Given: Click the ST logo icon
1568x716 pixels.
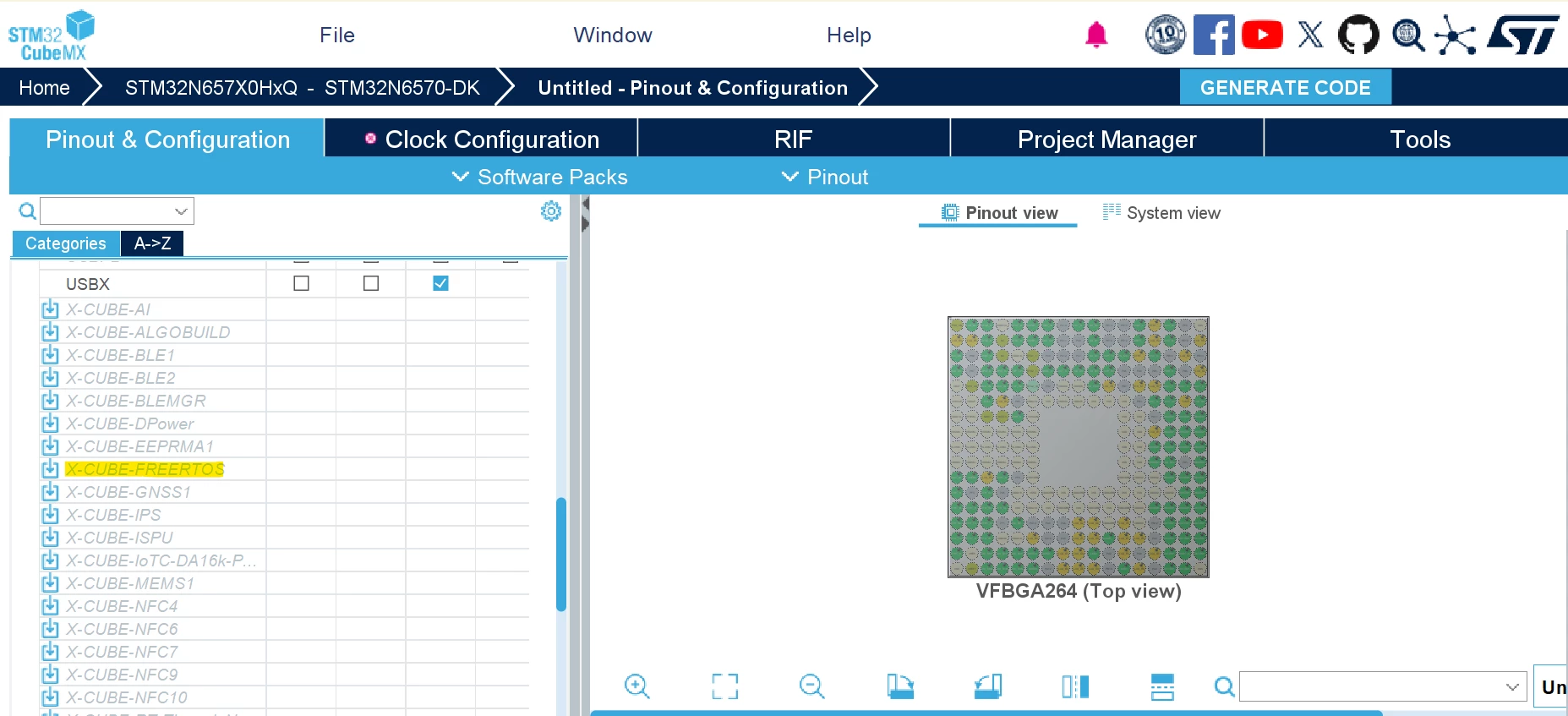Looking at the screenshot, I should click(1522, 35).
